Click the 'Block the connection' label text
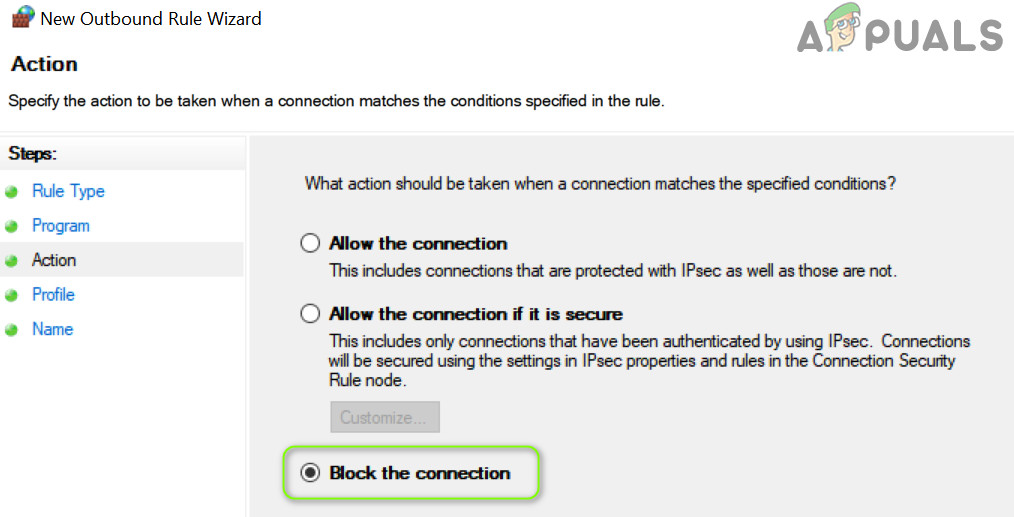Image resolution: width=1014 pixels, height=517 pixels. [420, 473]
